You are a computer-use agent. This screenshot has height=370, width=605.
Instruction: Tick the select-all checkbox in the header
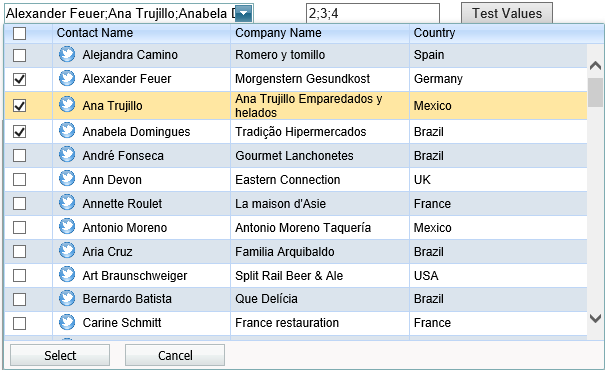tap(19, 33)
